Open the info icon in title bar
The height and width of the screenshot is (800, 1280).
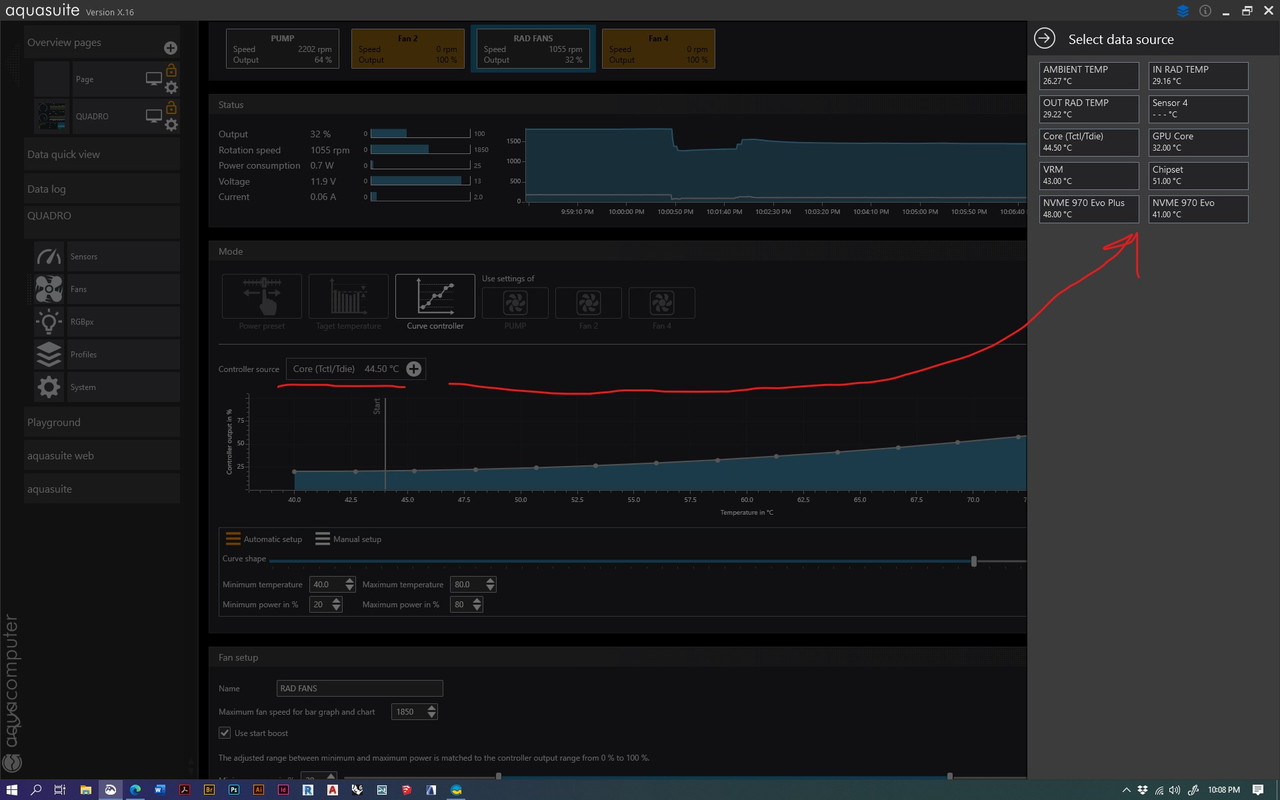click(x=1205, y=11)
